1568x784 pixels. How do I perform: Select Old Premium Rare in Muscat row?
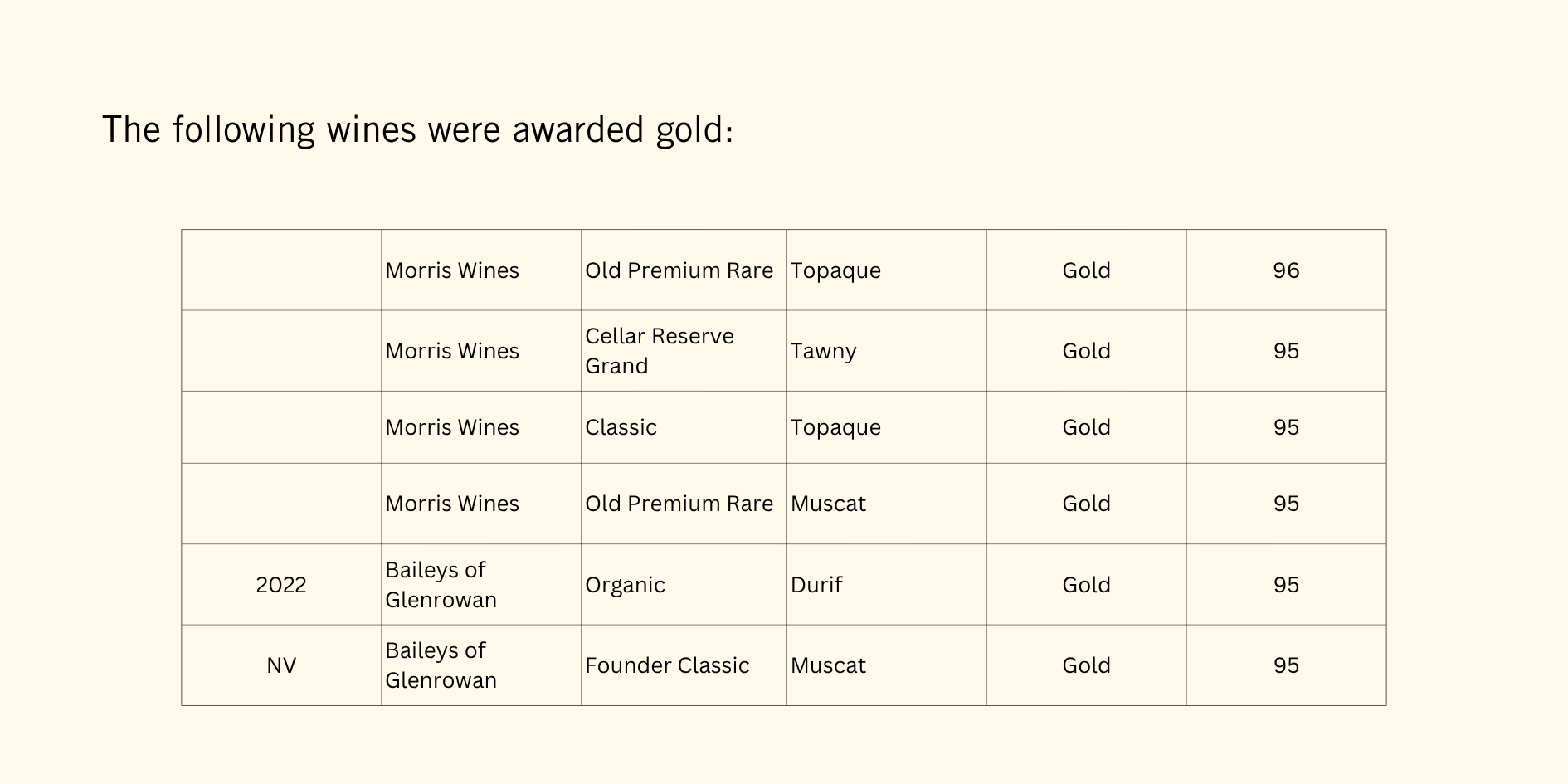(684, 504)
